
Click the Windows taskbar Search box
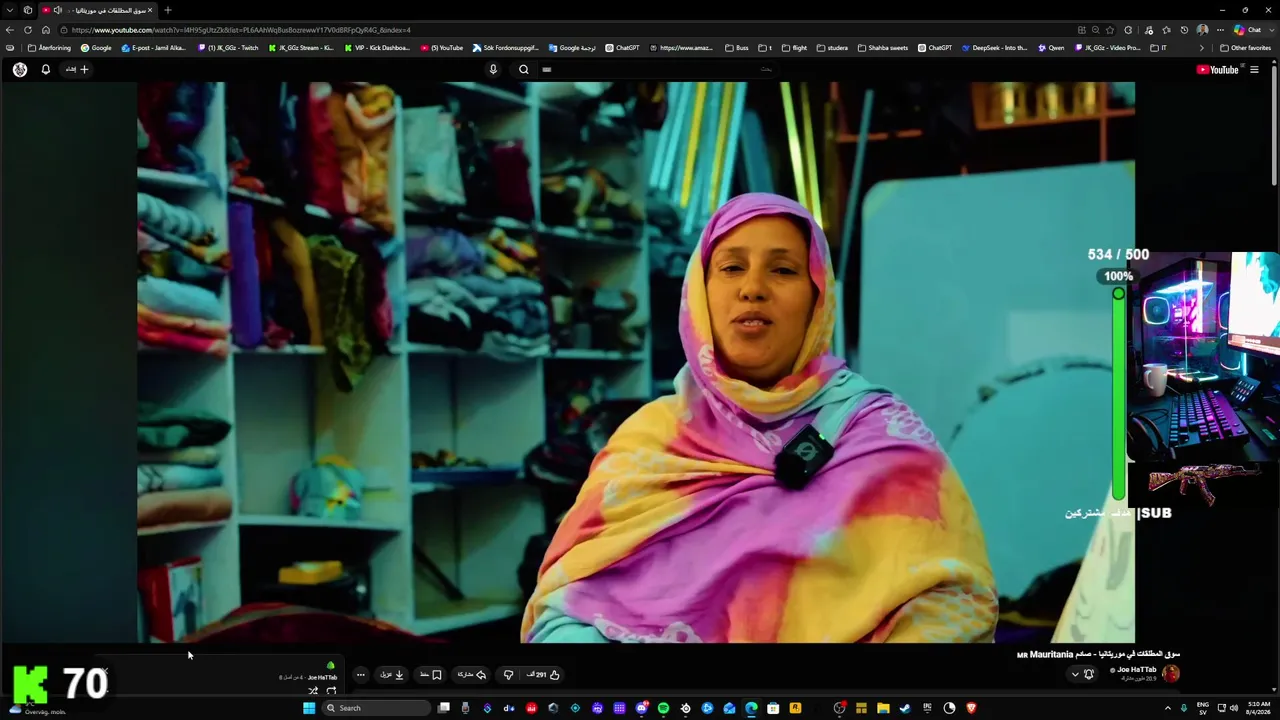[x=375, y=708]
